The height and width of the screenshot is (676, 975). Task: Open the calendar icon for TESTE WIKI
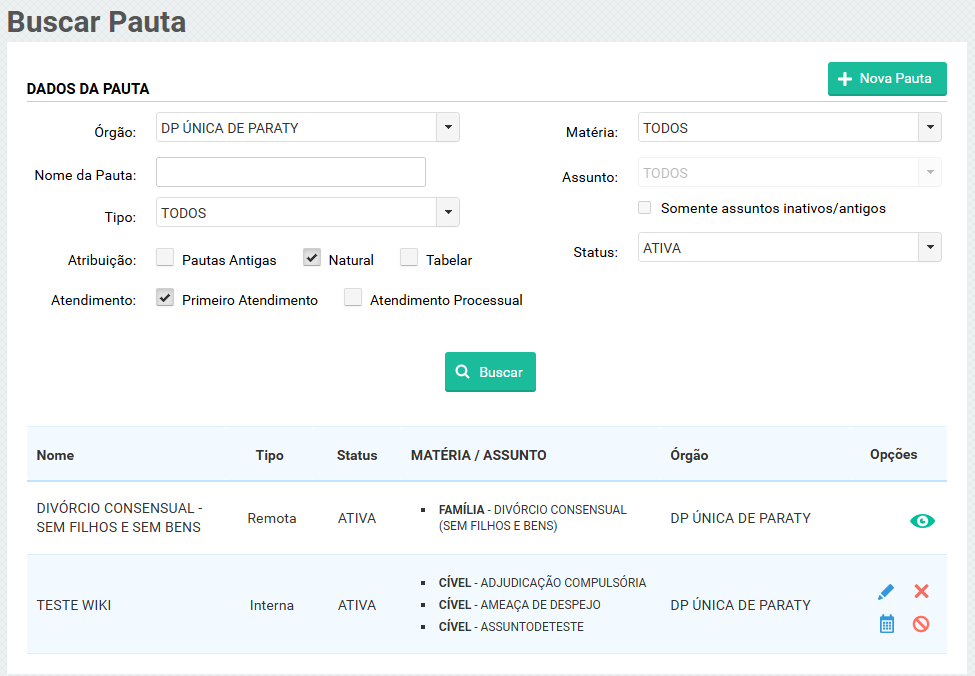coord(886,624)
